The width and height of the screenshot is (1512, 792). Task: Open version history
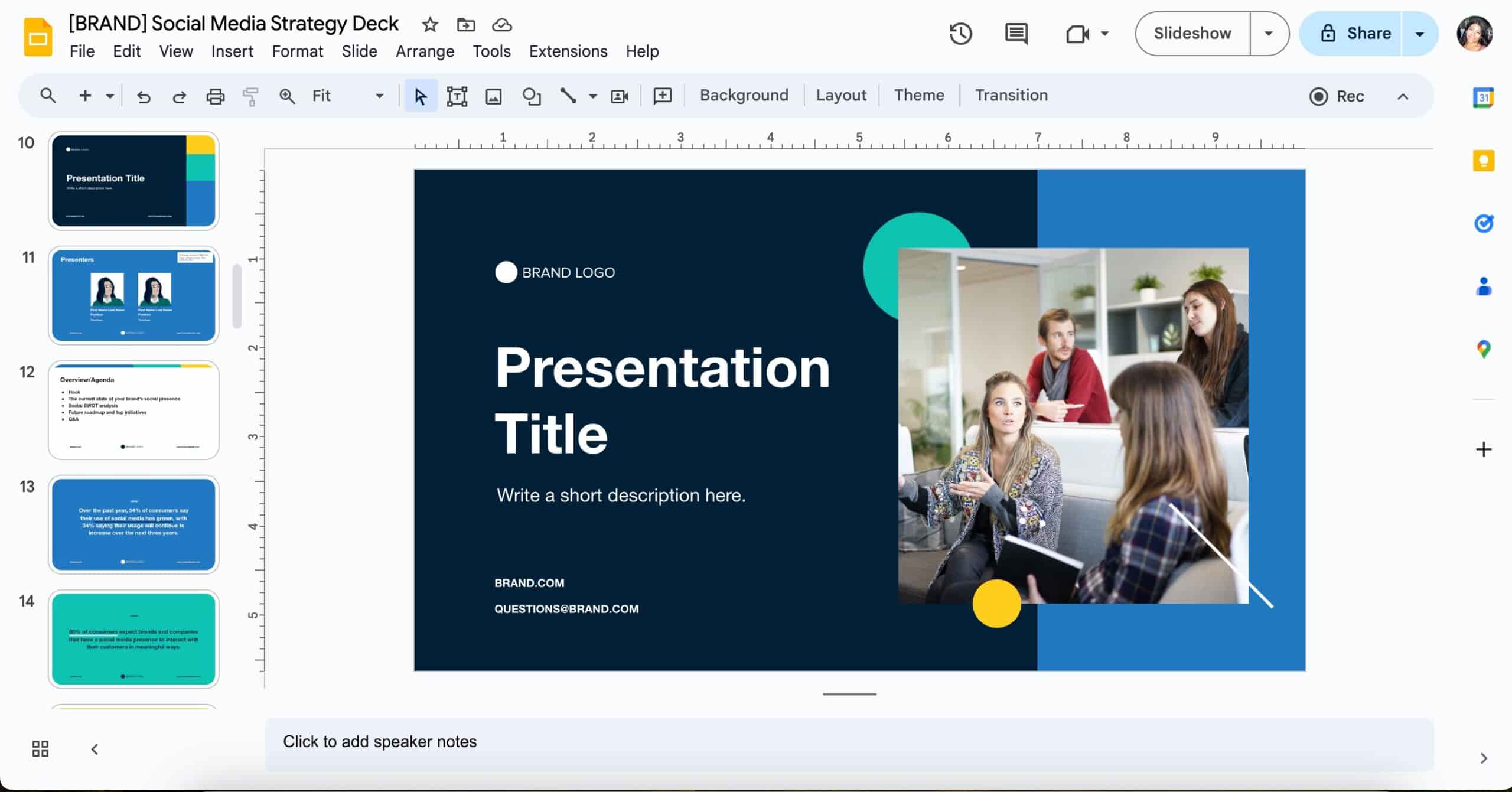[x=961, y=34]
